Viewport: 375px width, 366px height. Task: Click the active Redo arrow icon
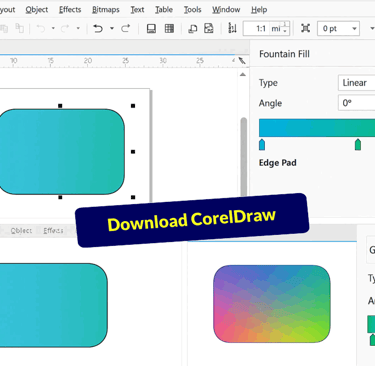(126, 29)
